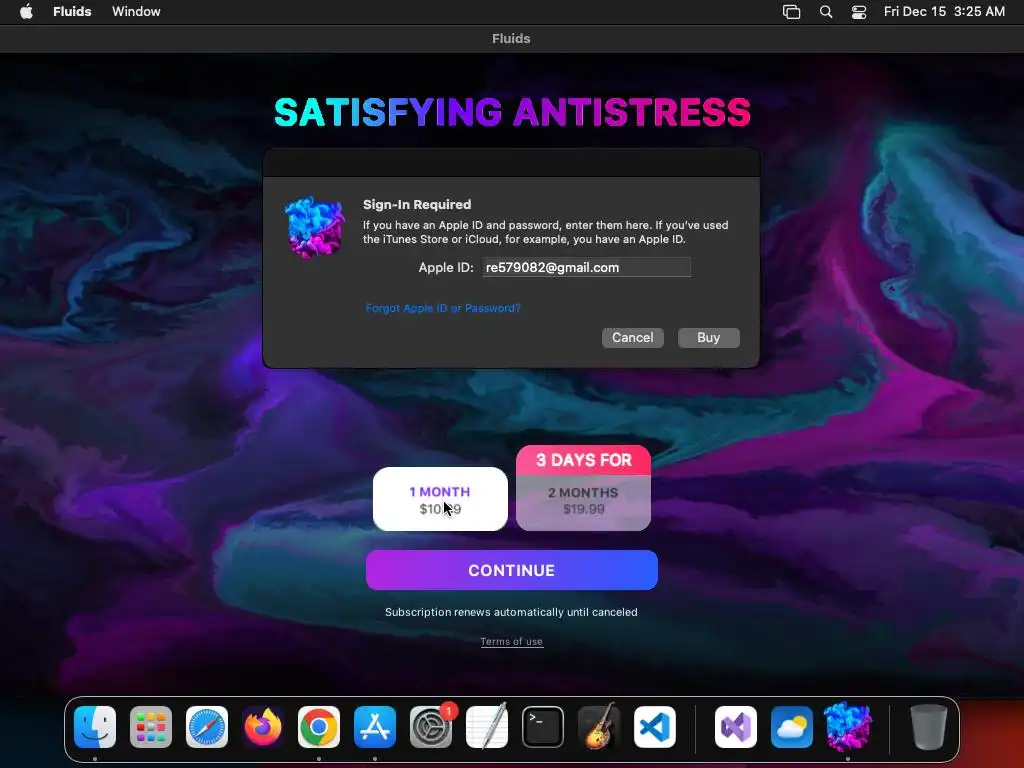This screenshot has width=1024, height=768.
Task: Open Control Center from menu bar
Action: pos(859,12)
